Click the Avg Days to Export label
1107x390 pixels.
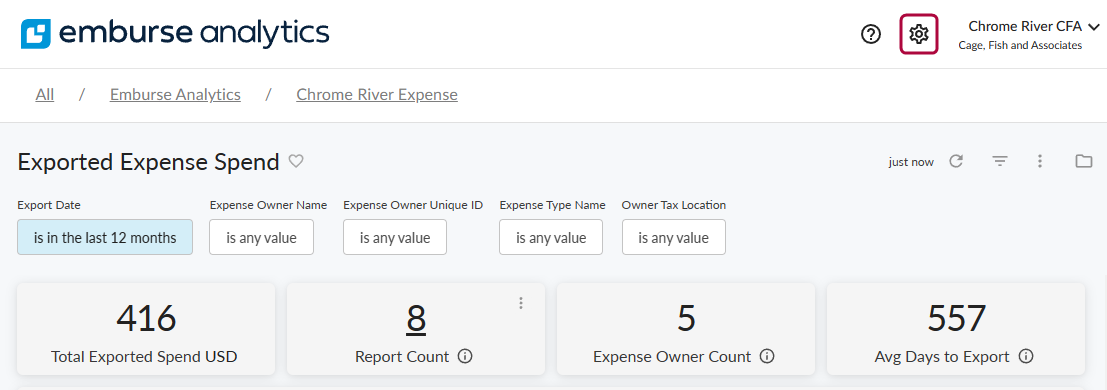(x=942, y=357)
